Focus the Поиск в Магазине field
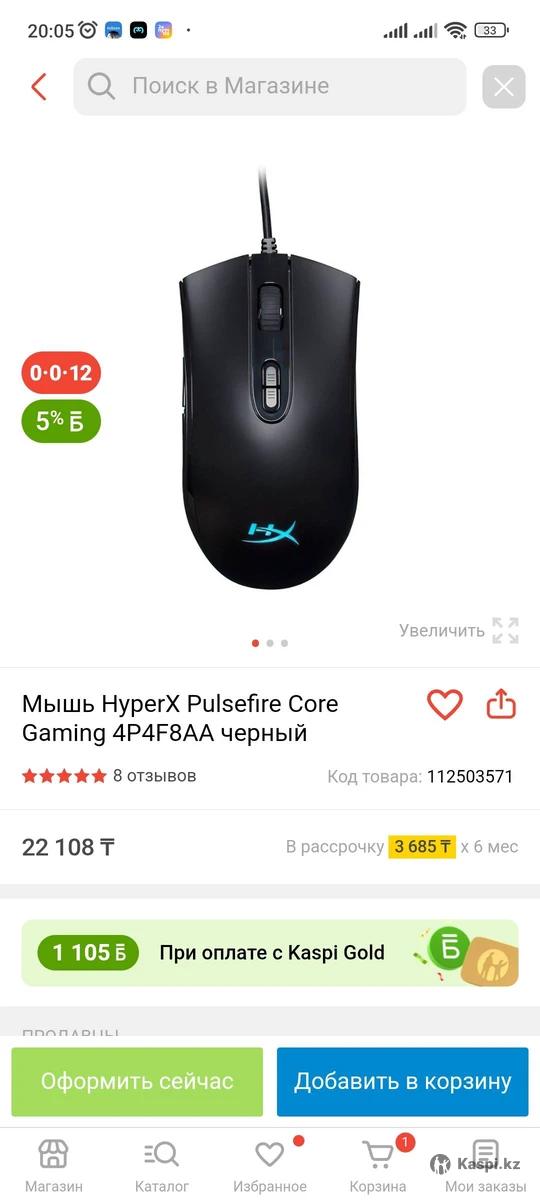Viewport: 540px width, 1200px height. point(270,87)
